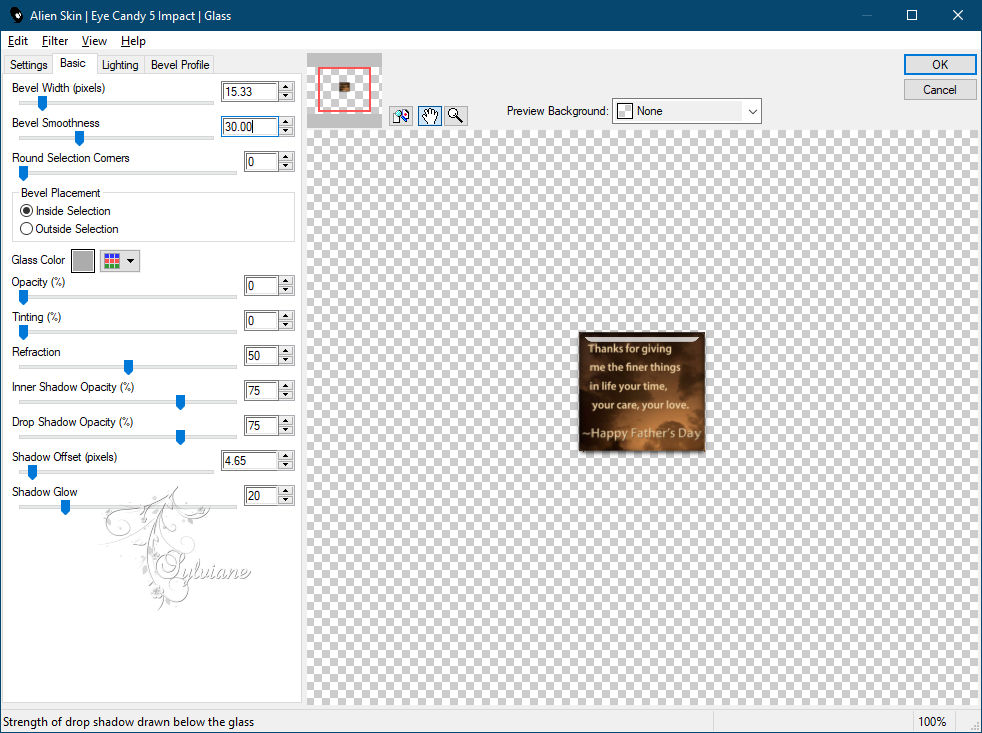Open the Edit menu
Image resolution: width=982 pixels, height=733 pixels.
18,41
